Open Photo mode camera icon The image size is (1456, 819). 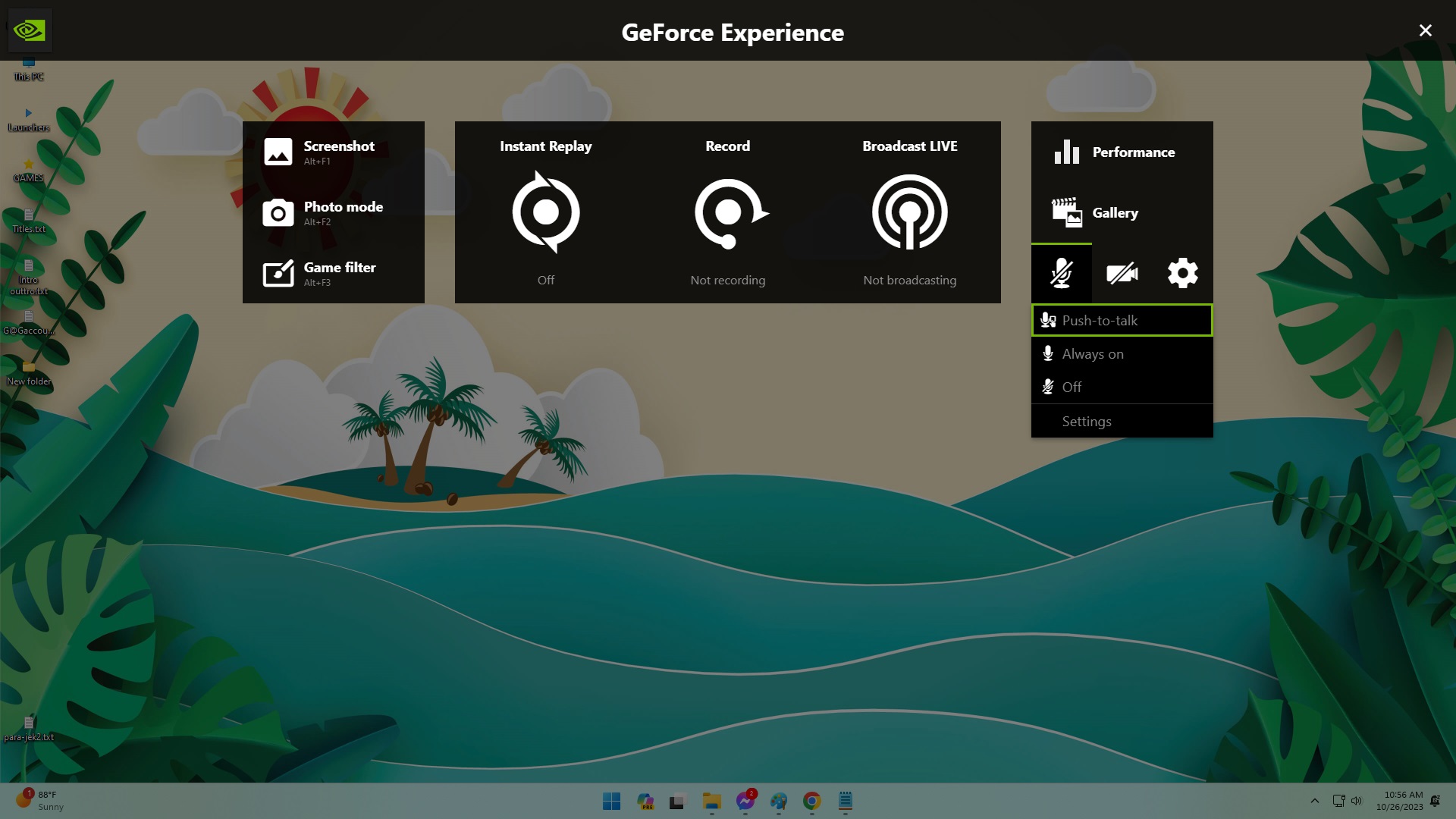click(x=278, y=213)
